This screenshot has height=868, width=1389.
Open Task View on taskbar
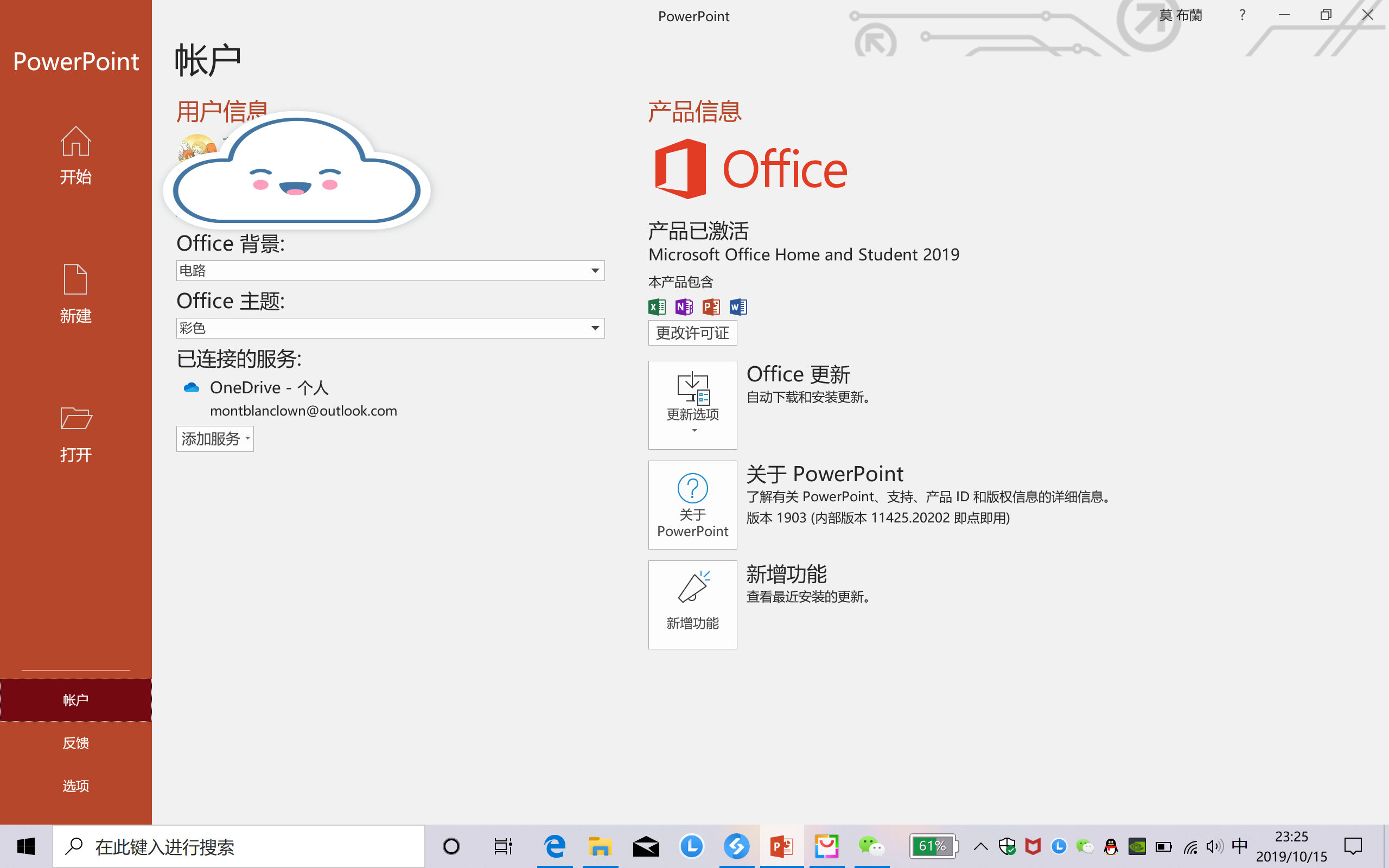coord(503,846)
